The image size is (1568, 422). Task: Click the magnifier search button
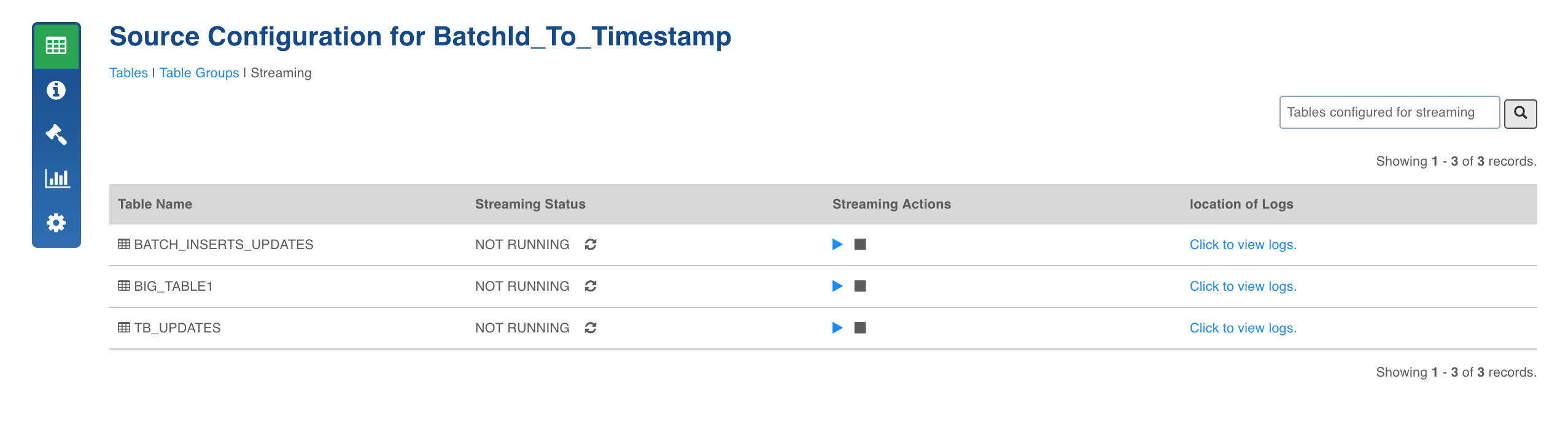(1520, 113)
